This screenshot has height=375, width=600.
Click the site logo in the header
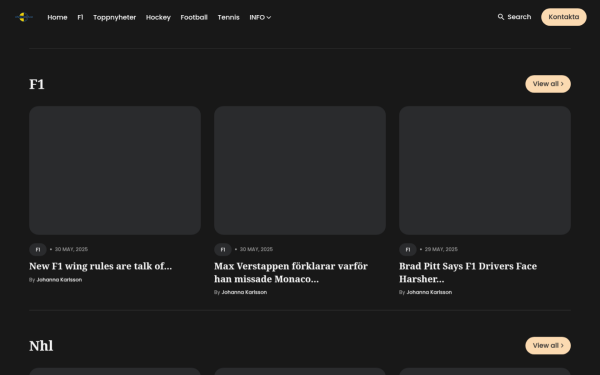click(24, 17)
